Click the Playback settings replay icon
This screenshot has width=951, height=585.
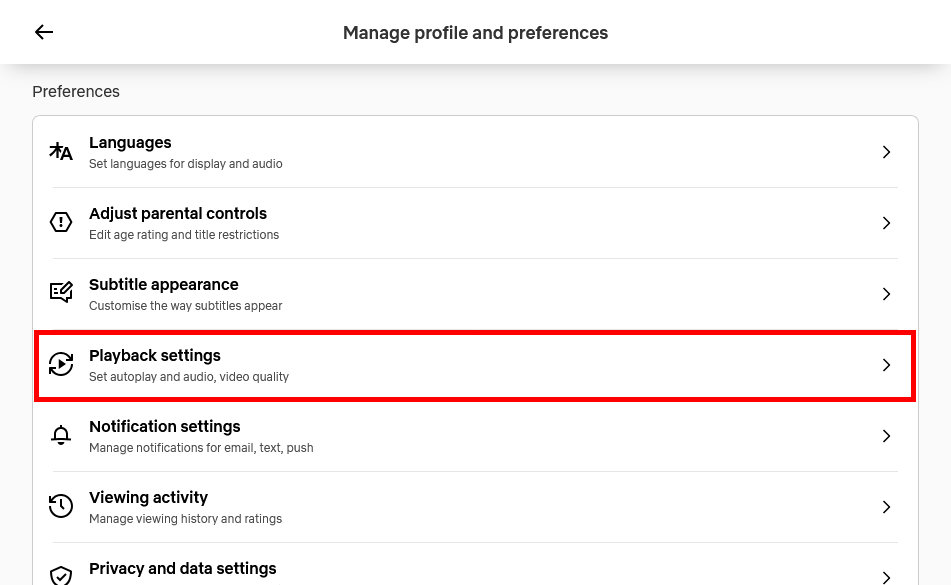[61, 364]
